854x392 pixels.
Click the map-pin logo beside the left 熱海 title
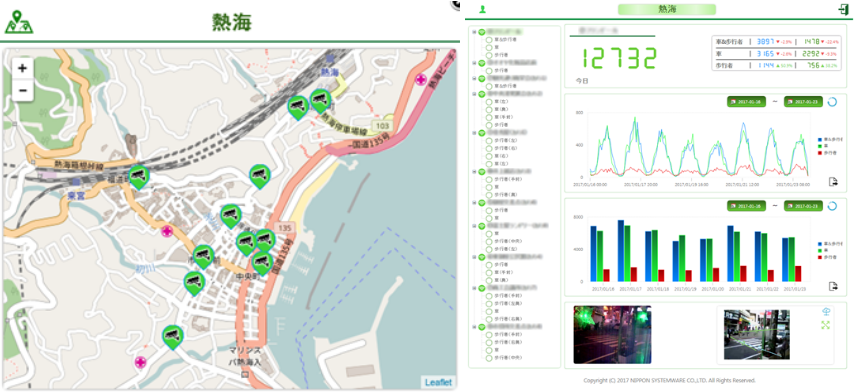(x=19, y=22)
